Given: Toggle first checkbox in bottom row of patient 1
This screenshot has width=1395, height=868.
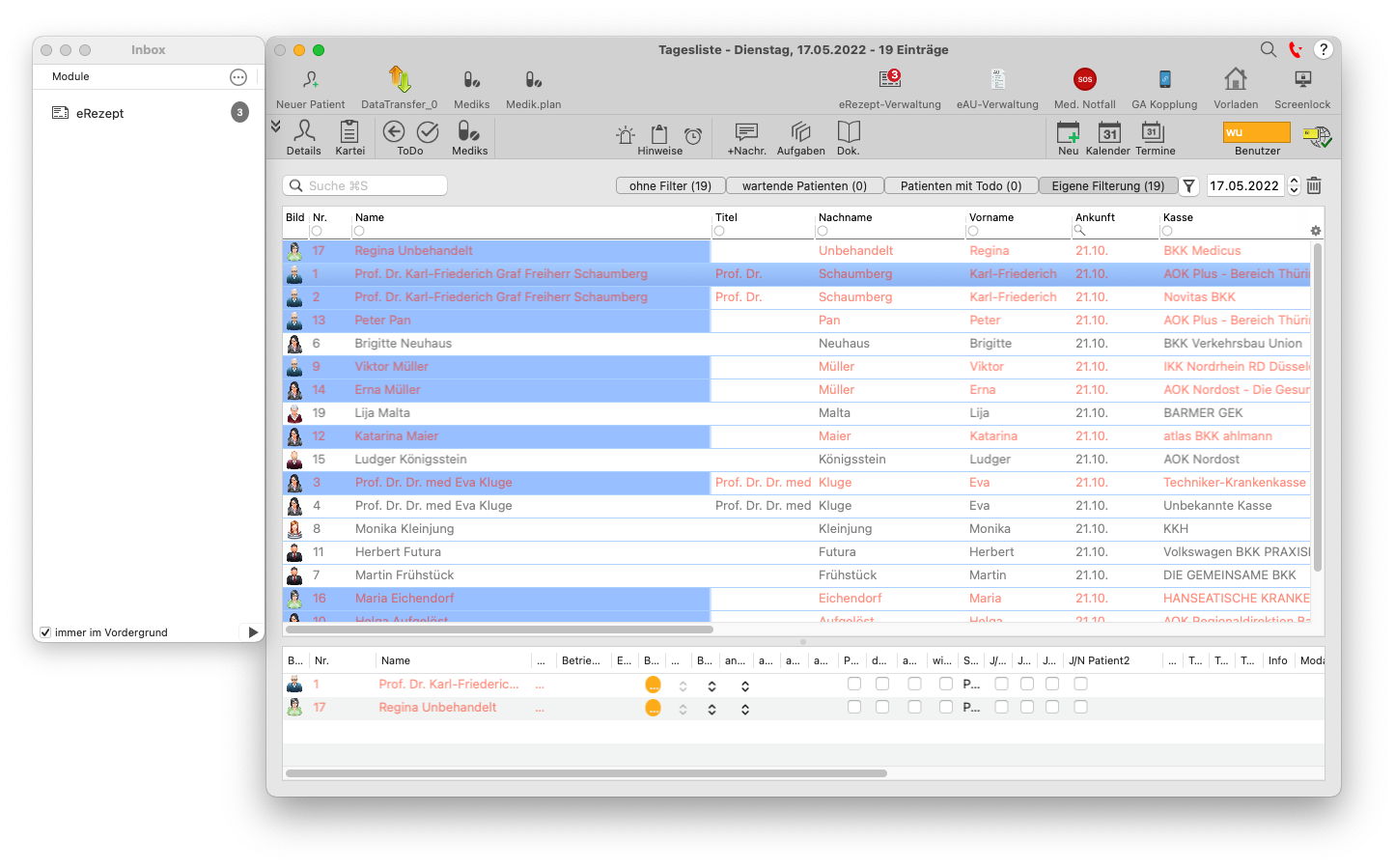Looking at the screenshot, I should tap(854, 684).
